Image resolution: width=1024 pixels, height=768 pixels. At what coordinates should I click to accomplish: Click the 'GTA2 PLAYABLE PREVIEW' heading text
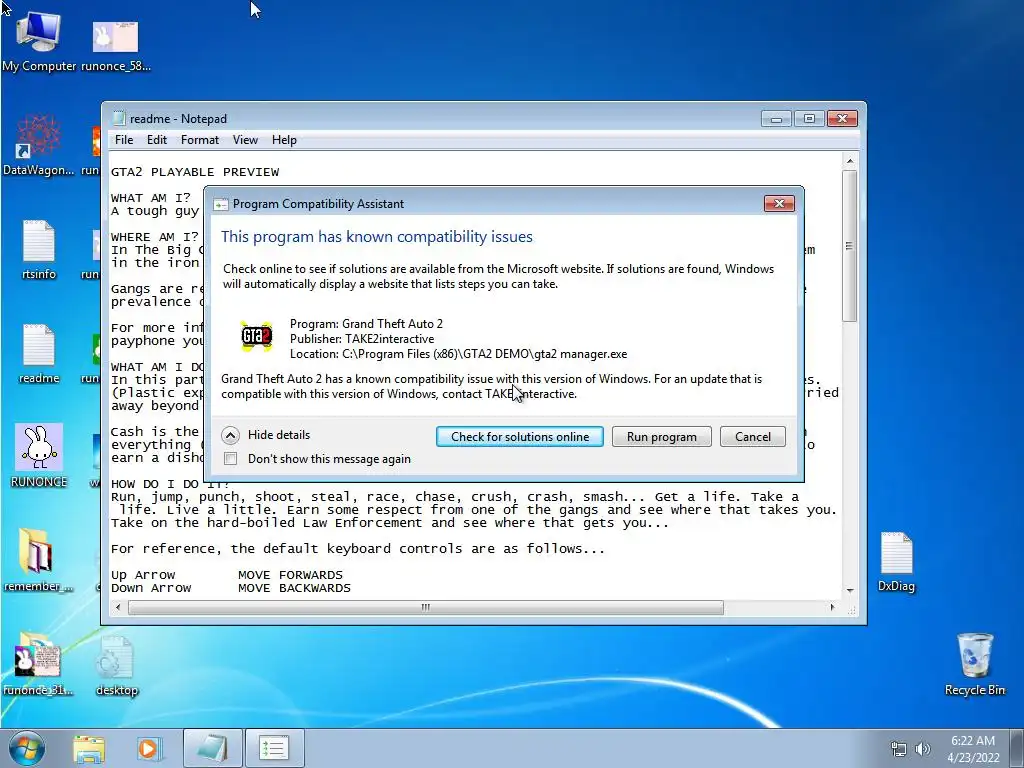click(195, 172)
